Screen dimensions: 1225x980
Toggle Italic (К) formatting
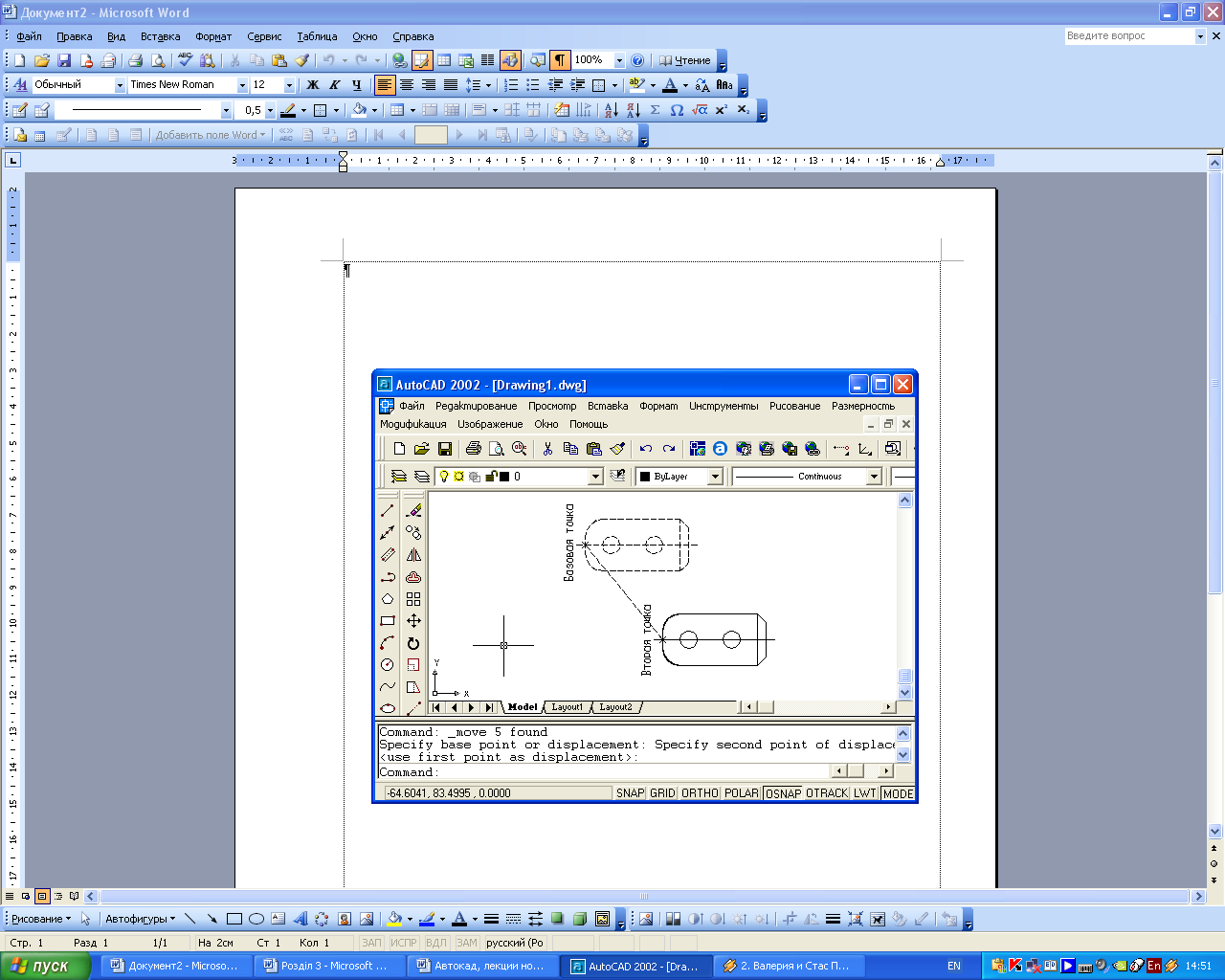click(334, 85)
